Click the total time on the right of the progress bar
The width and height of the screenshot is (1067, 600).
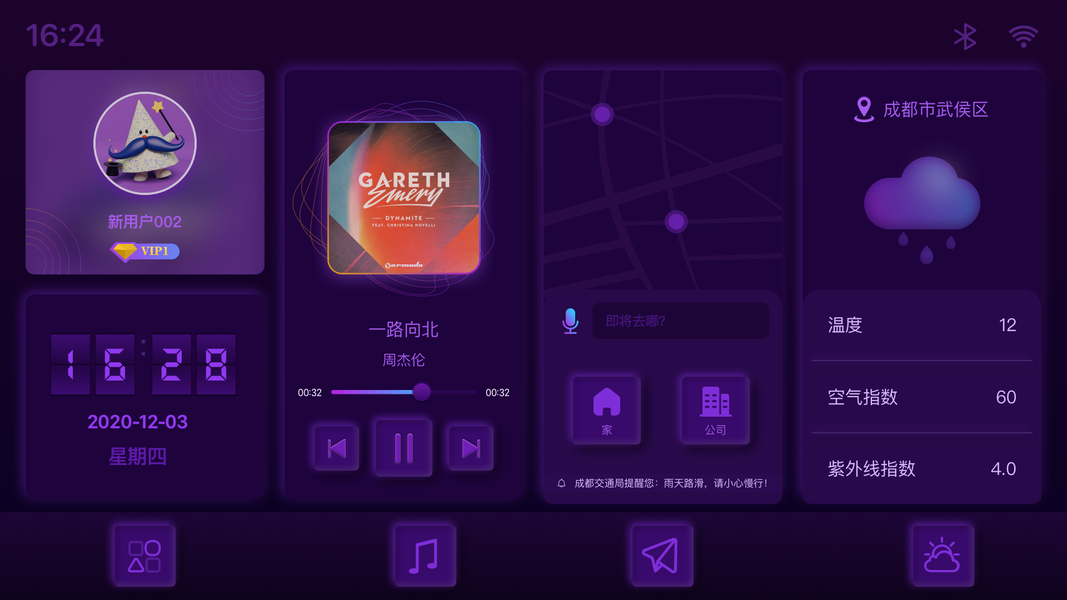[x=497, y=393]
